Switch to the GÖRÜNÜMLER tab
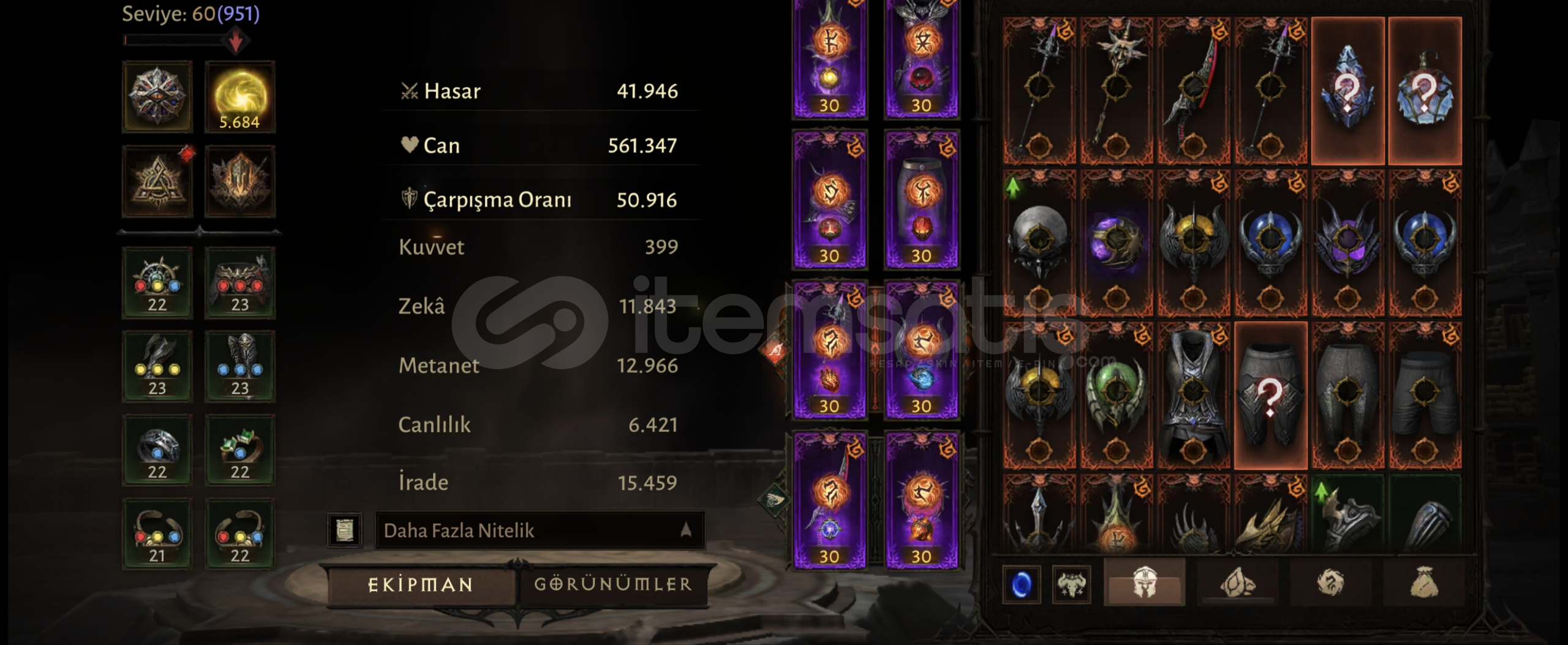The width and height of the screenshot is (1568, 645). click(x=613, y=584)
